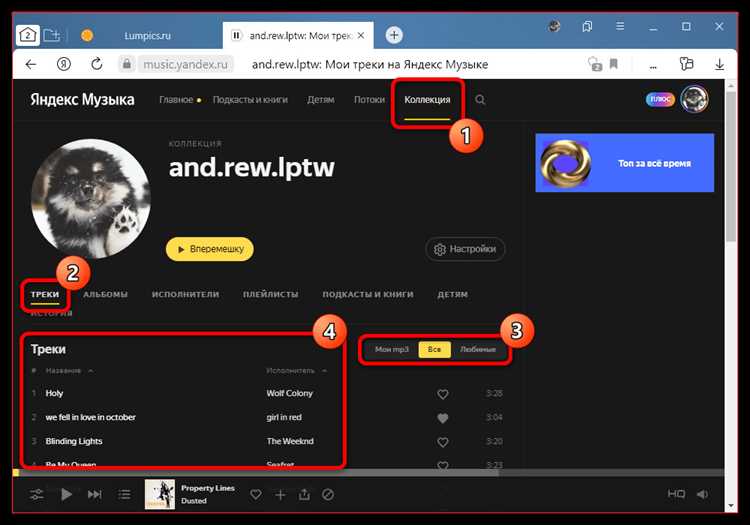Share the Property Lines track

pos(304,494)
